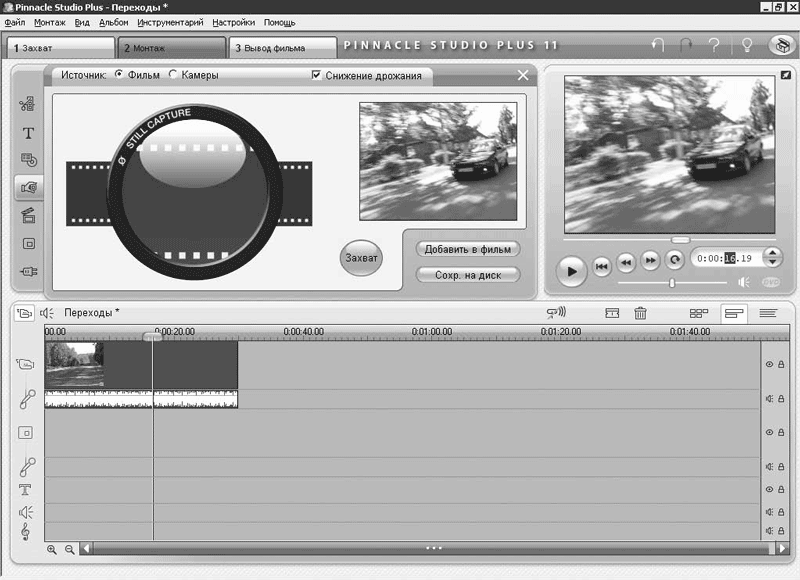Switch to text list view
The image size is (800, 580).
767,313
